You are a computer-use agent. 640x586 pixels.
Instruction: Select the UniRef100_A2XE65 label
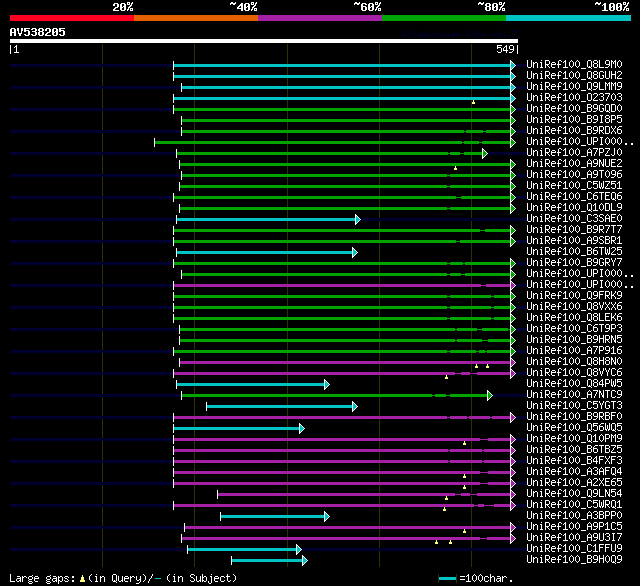(574, 483)
